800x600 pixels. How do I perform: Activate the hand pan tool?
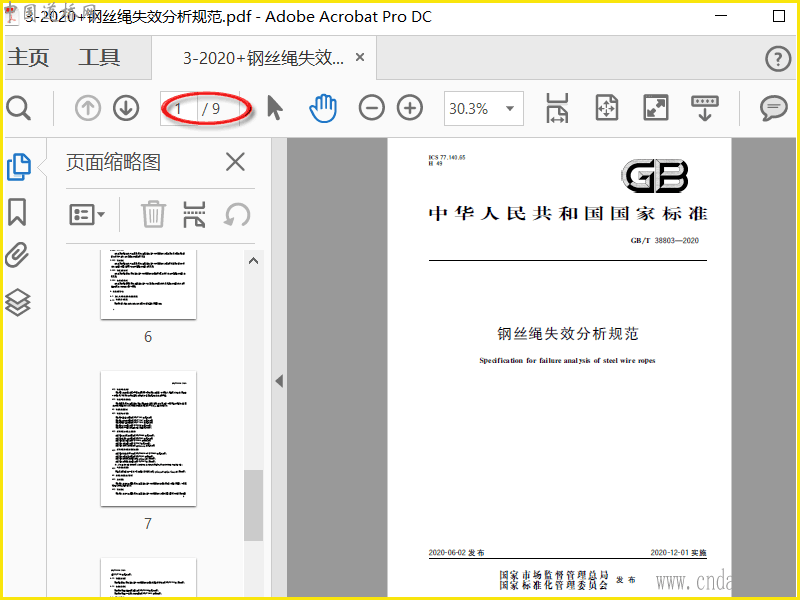pos(323,108)
